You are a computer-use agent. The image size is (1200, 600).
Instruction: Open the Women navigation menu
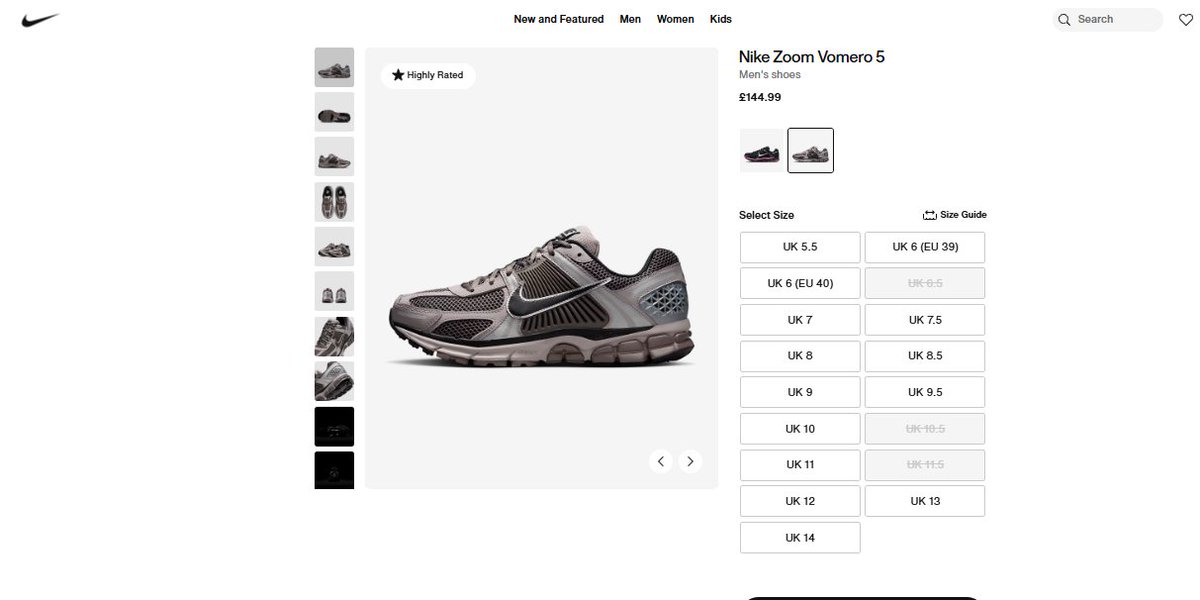675,19
